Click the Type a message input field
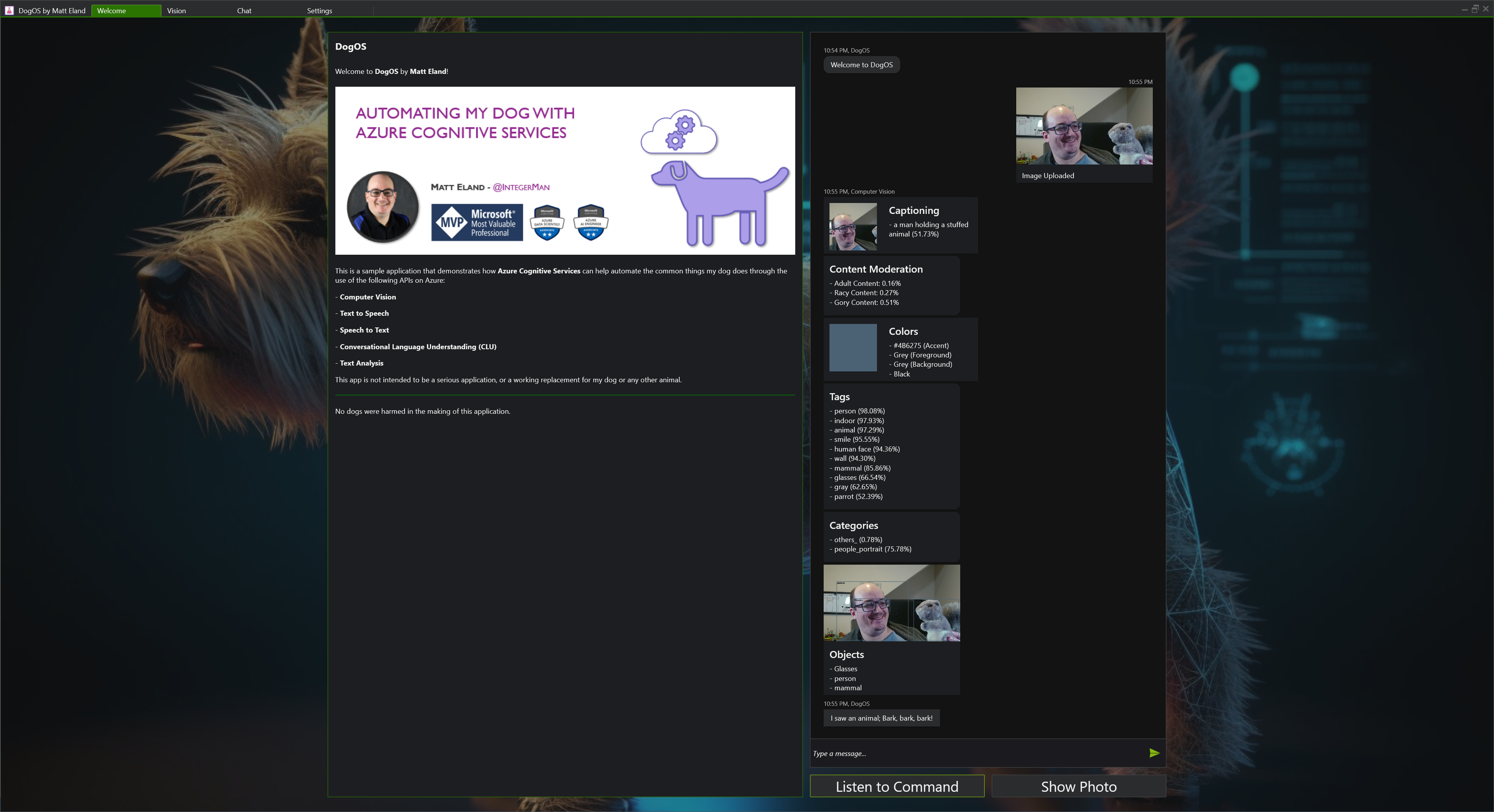The image size is (1494, 812). pyautogui.click(x=974, y=753)
